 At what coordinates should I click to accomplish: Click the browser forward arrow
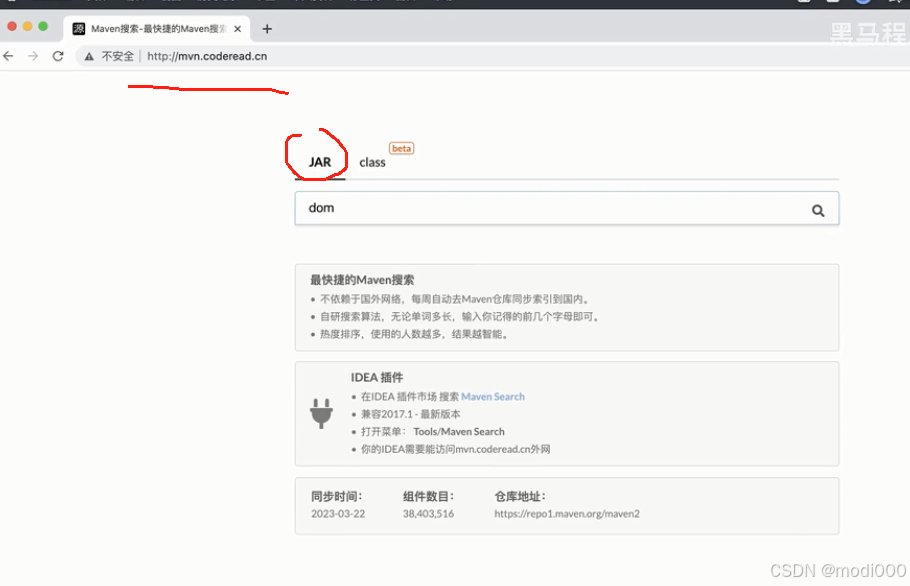click(x=33, y=56)
